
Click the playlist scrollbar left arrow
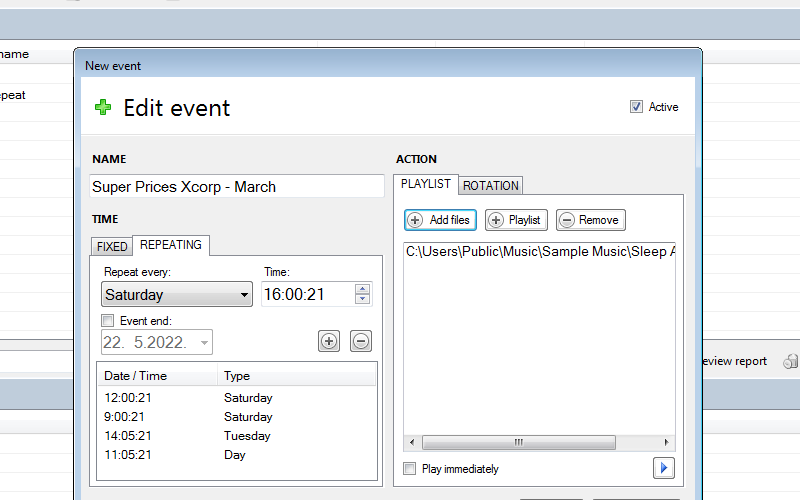[x=412, y=442]
